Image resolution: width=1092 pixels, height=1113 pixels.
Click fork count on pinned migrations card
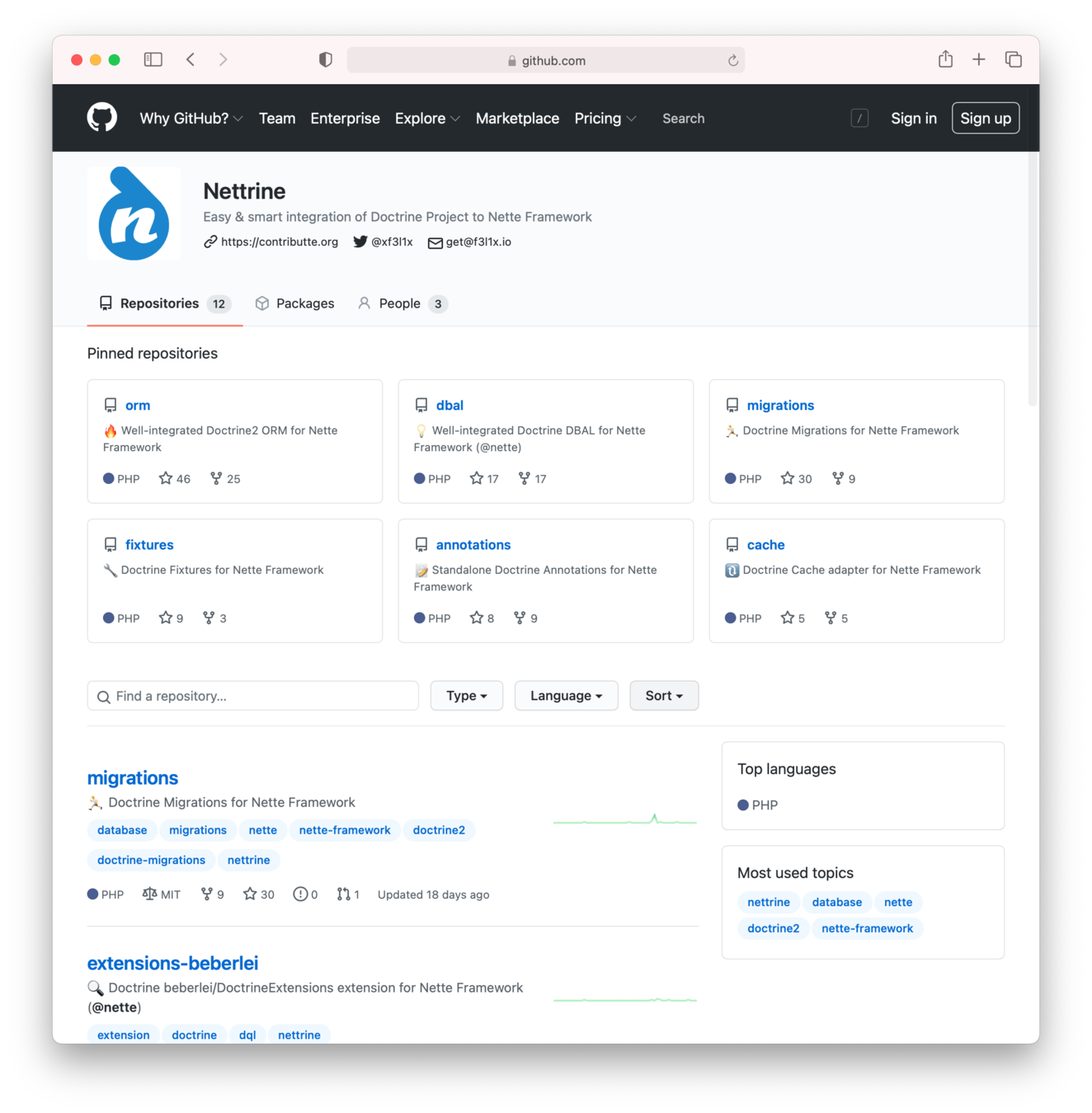[x=844, y=478]
